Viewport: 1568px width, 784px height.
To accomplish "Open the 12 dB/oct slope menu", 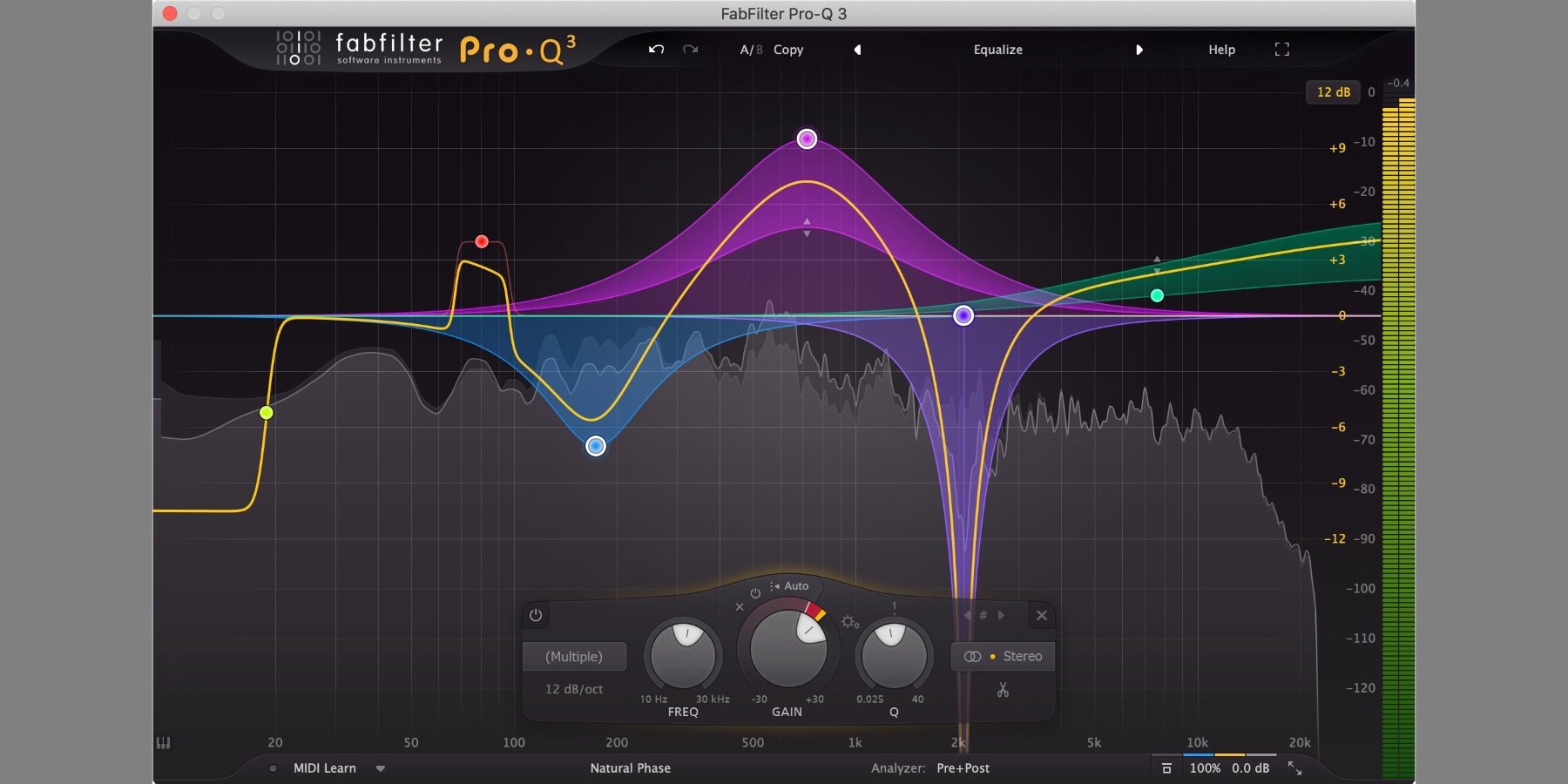I will 574,689.
